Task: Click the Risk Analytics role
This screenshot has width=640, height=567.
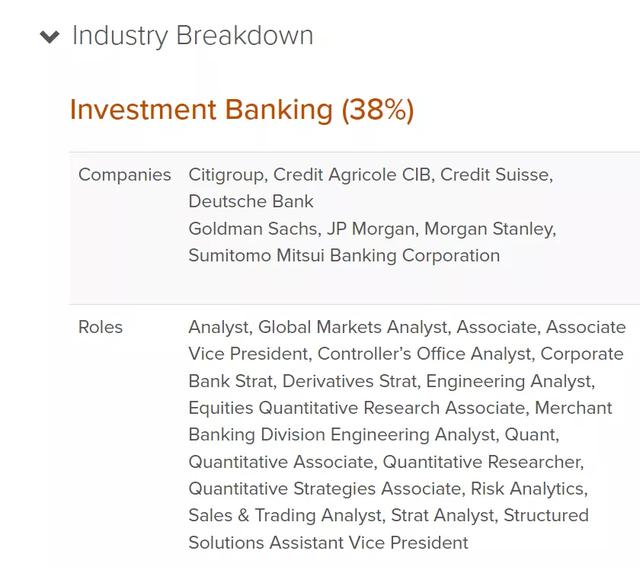Action: click(x=529, y=489)
